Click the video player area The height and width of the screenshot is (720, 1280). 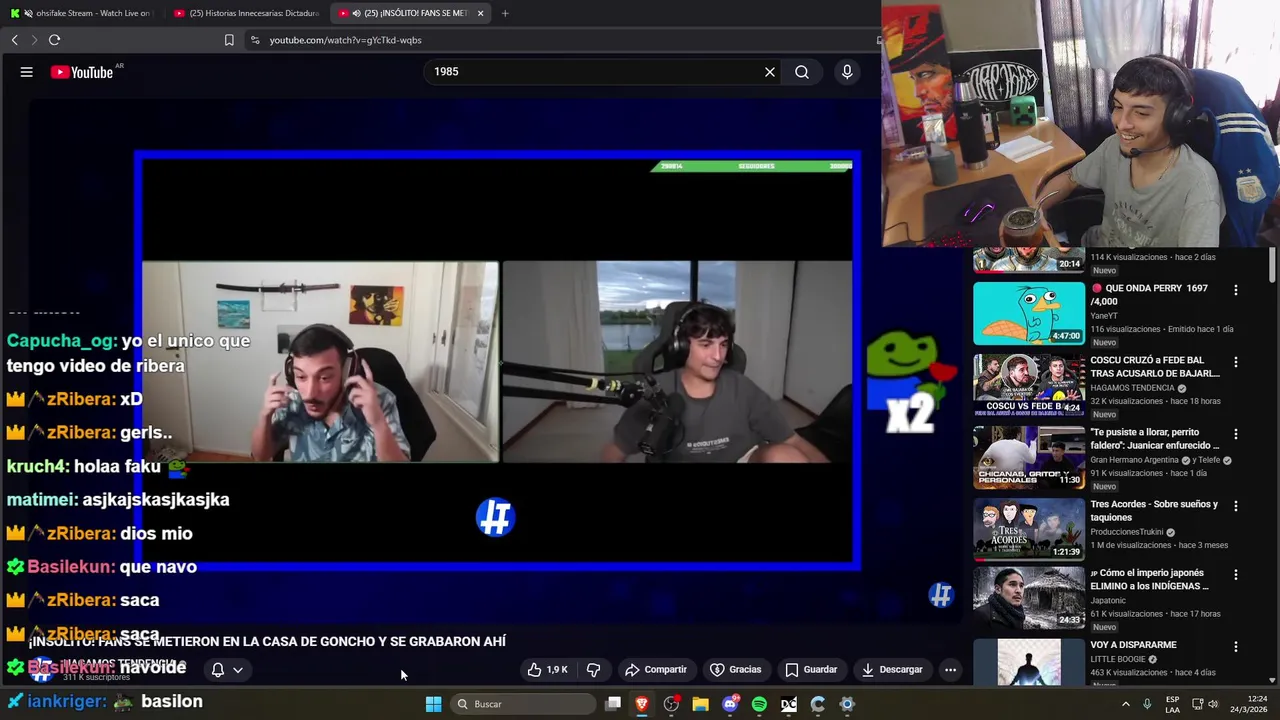tap(497, 361)
